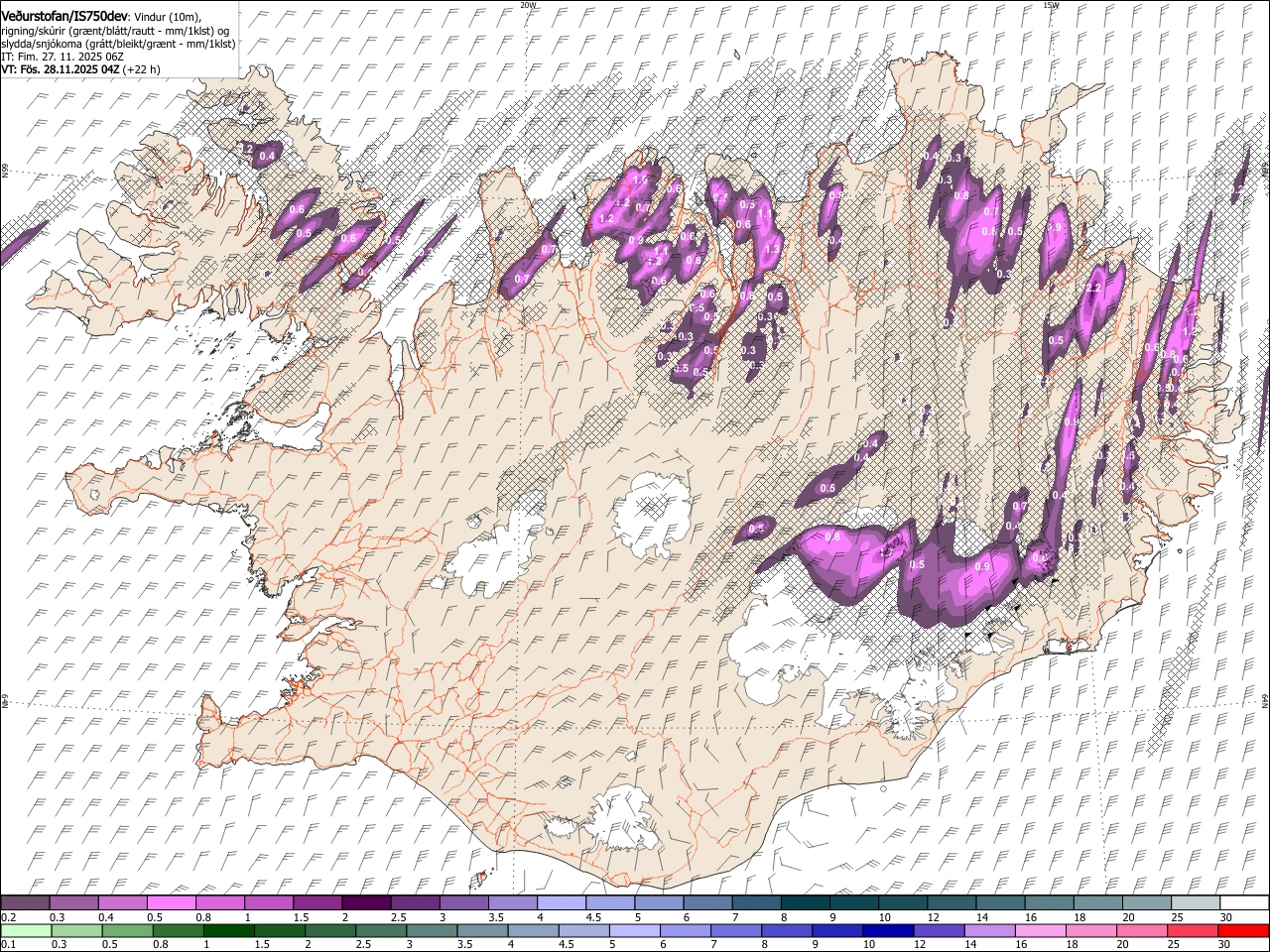
Task: Click the bright pink 0.5–0.8 snow legend swatch
Action: click(x=171, y=902)
